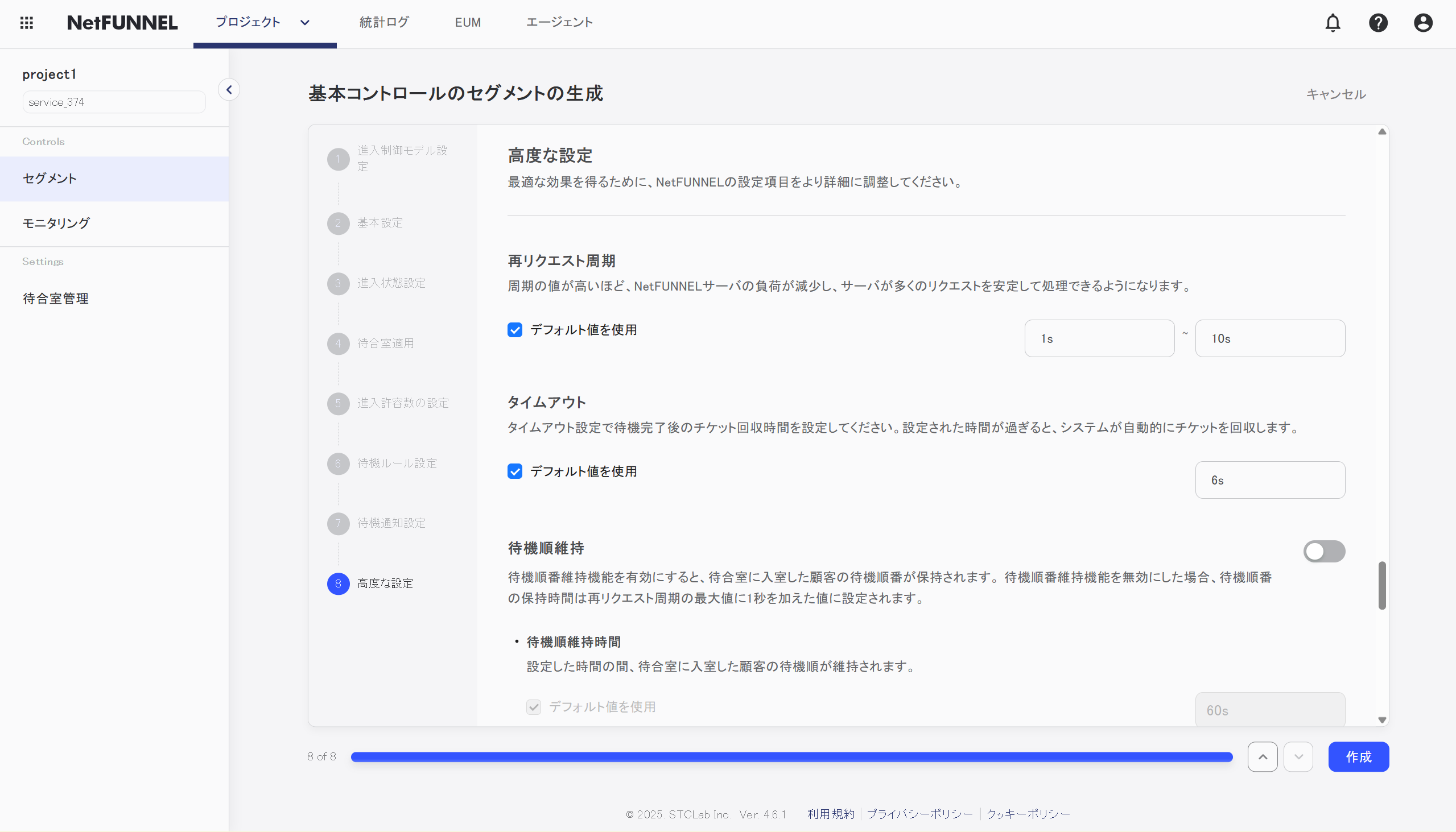Go to previous step with up arrow

click(x=1262, y=756)
